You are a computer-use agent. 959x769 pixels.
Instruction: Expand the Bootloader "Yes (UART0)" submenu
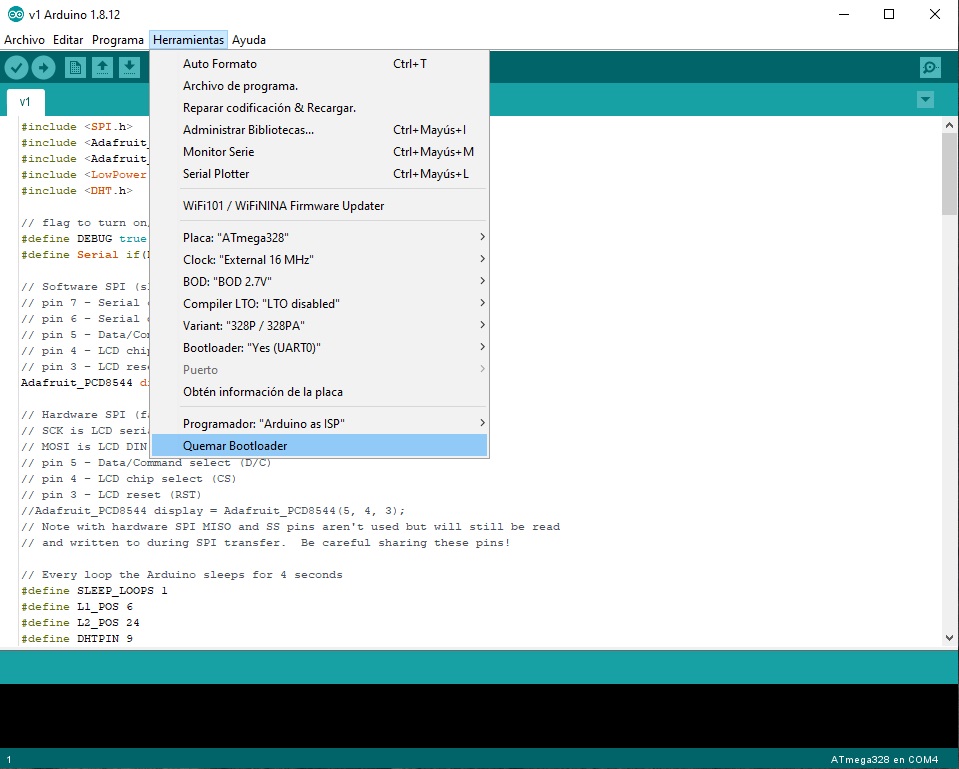pyautogui.click(x=319, y=347)
